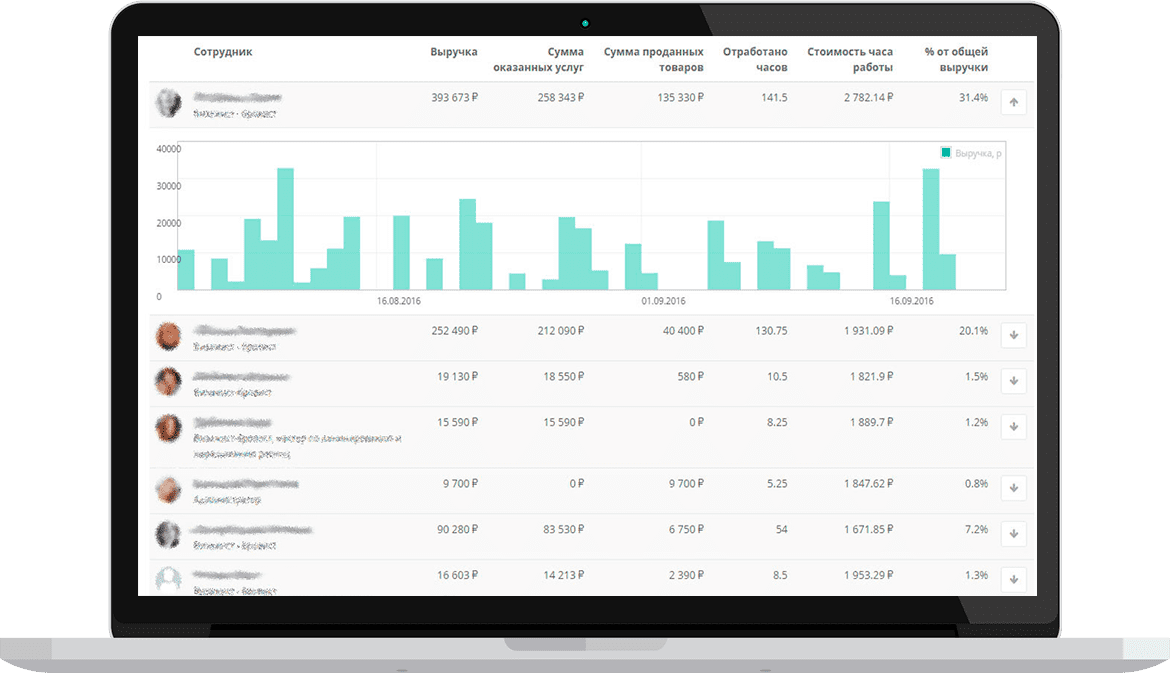Select the 212 090 ₽ services cell
Image resolution: width=1170 pixels, height=673 pixels.
560,331
